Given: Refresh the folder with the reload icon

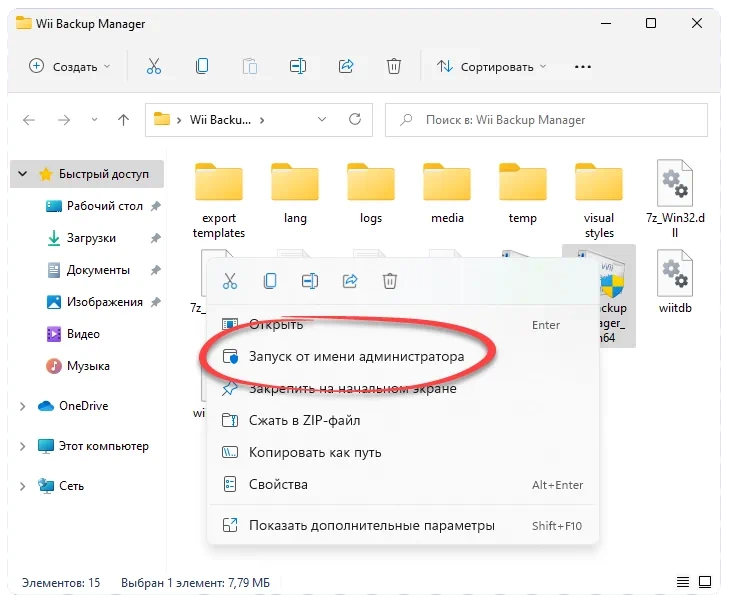Looking at the screenshot, I should (x=355, y=119).
